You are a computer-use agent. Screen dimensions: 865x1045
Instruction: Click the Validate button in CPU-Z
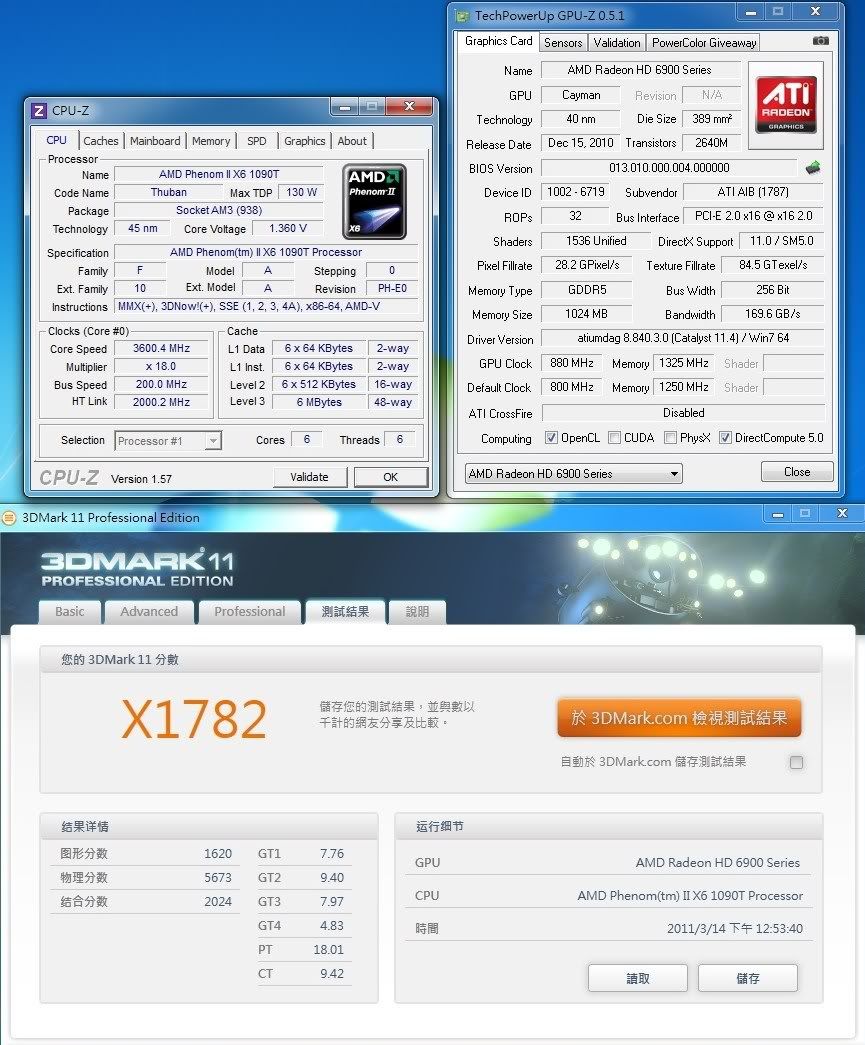click(310, 477)
